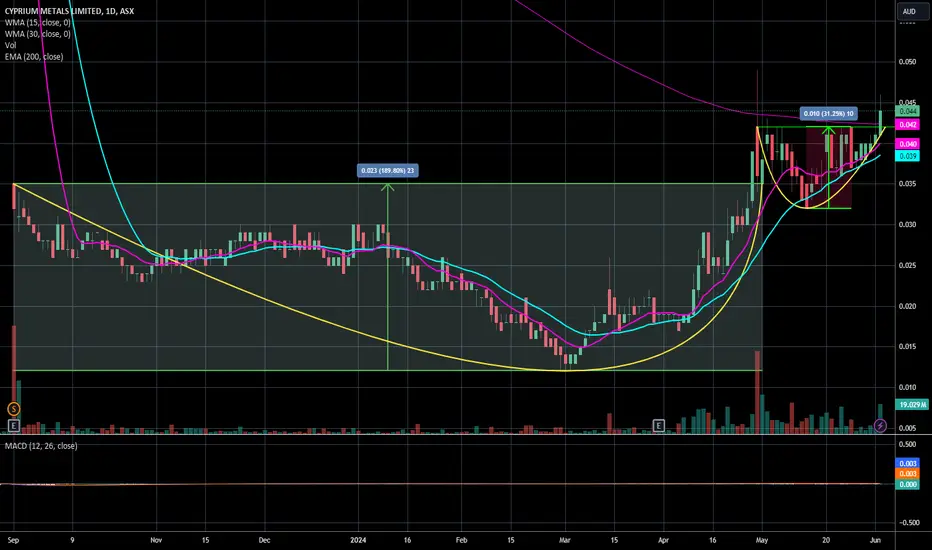This screenshot has height=550, width=932.
Task: Click the Sep label on time axis
Action: 13,540
